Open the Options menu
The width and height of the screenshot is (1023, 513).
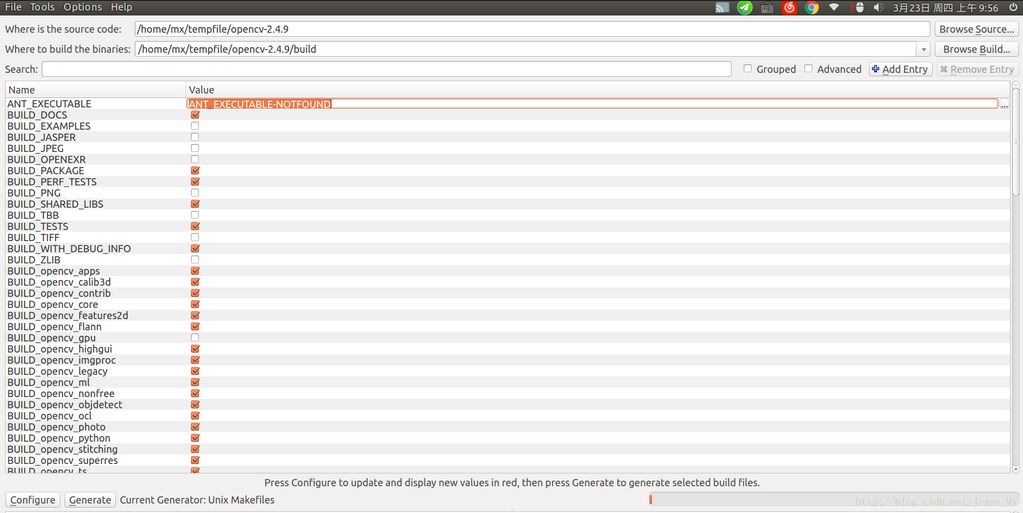[x=82, y=7]
